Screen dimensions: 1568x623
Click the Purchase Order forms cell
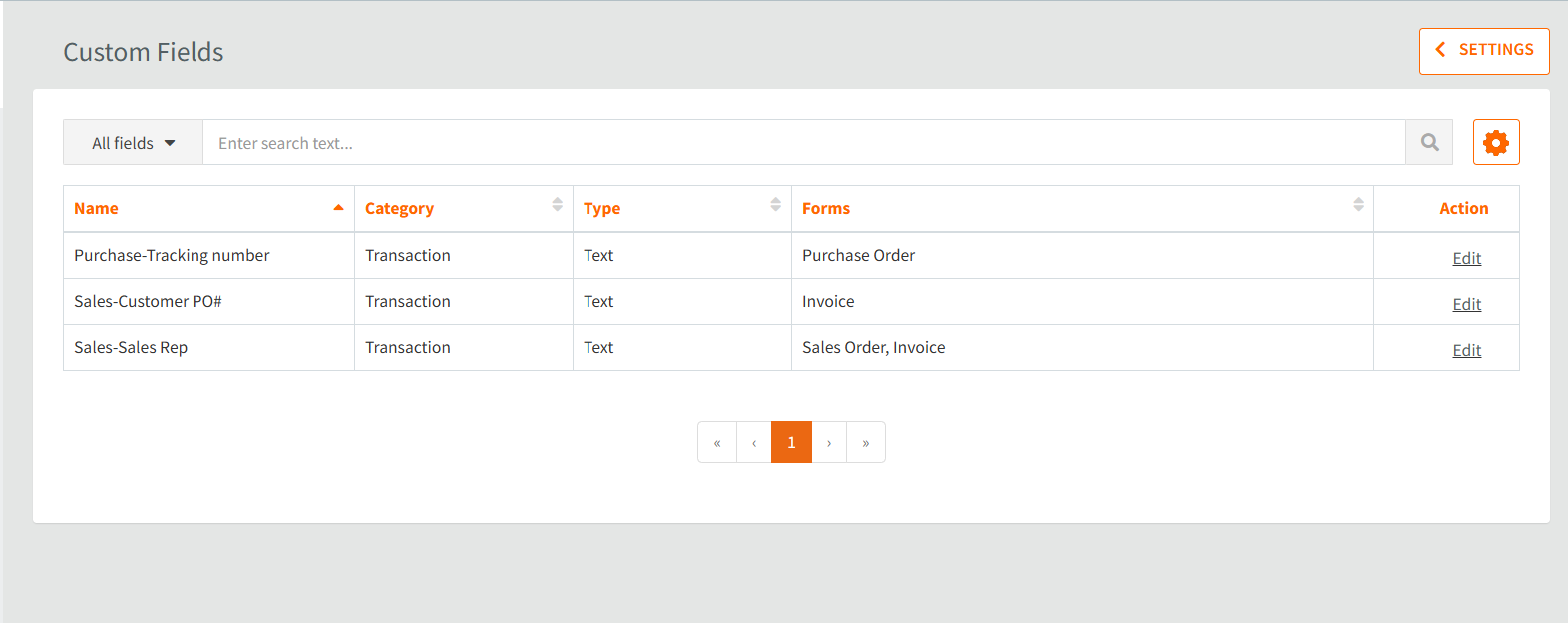point(1082,256)
